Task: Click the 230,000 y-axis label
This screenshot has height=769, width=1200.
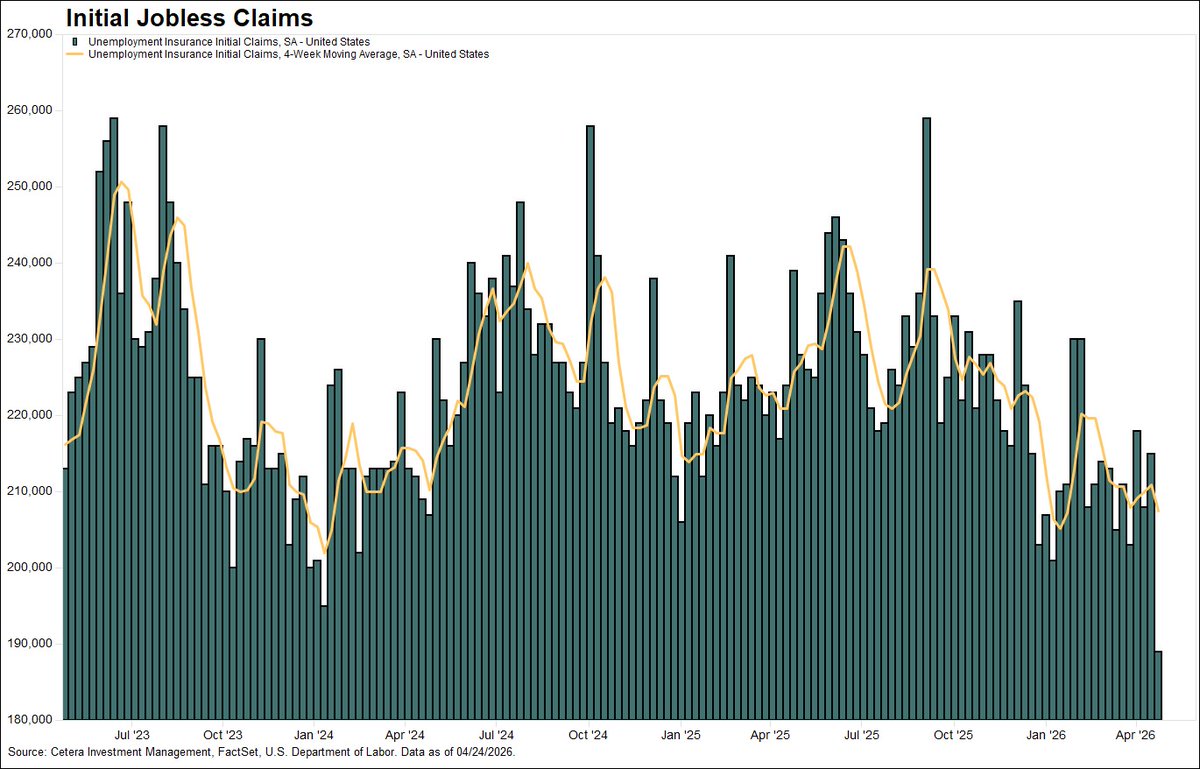Action: tap(29, 339)
